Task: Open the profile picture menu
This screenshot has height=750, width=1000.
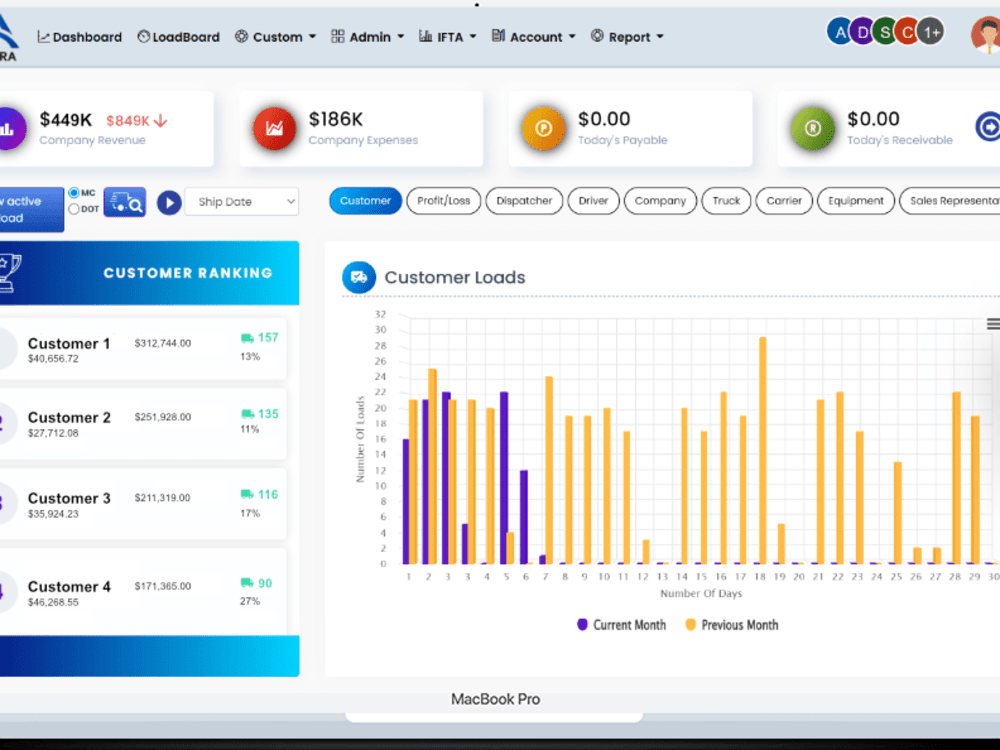Action: coord(986,35)
